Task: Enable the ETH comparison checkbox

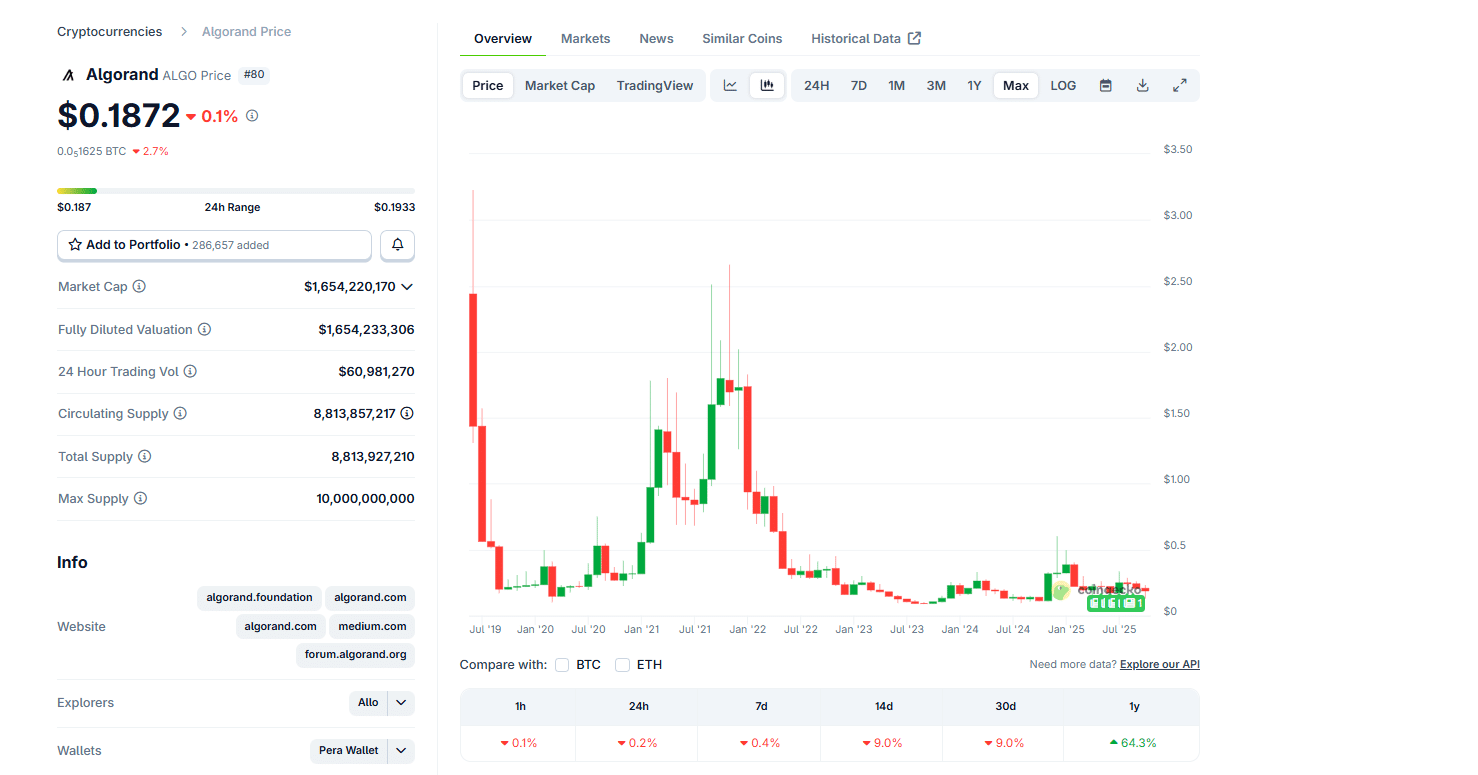Action: point(622,664)
